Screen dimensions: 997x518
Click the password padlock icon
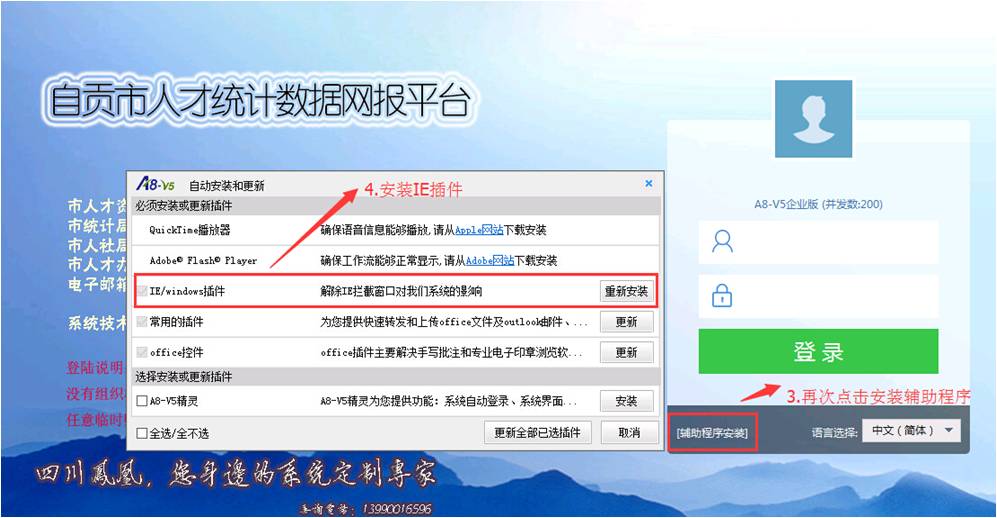click(x=722, y=296)
